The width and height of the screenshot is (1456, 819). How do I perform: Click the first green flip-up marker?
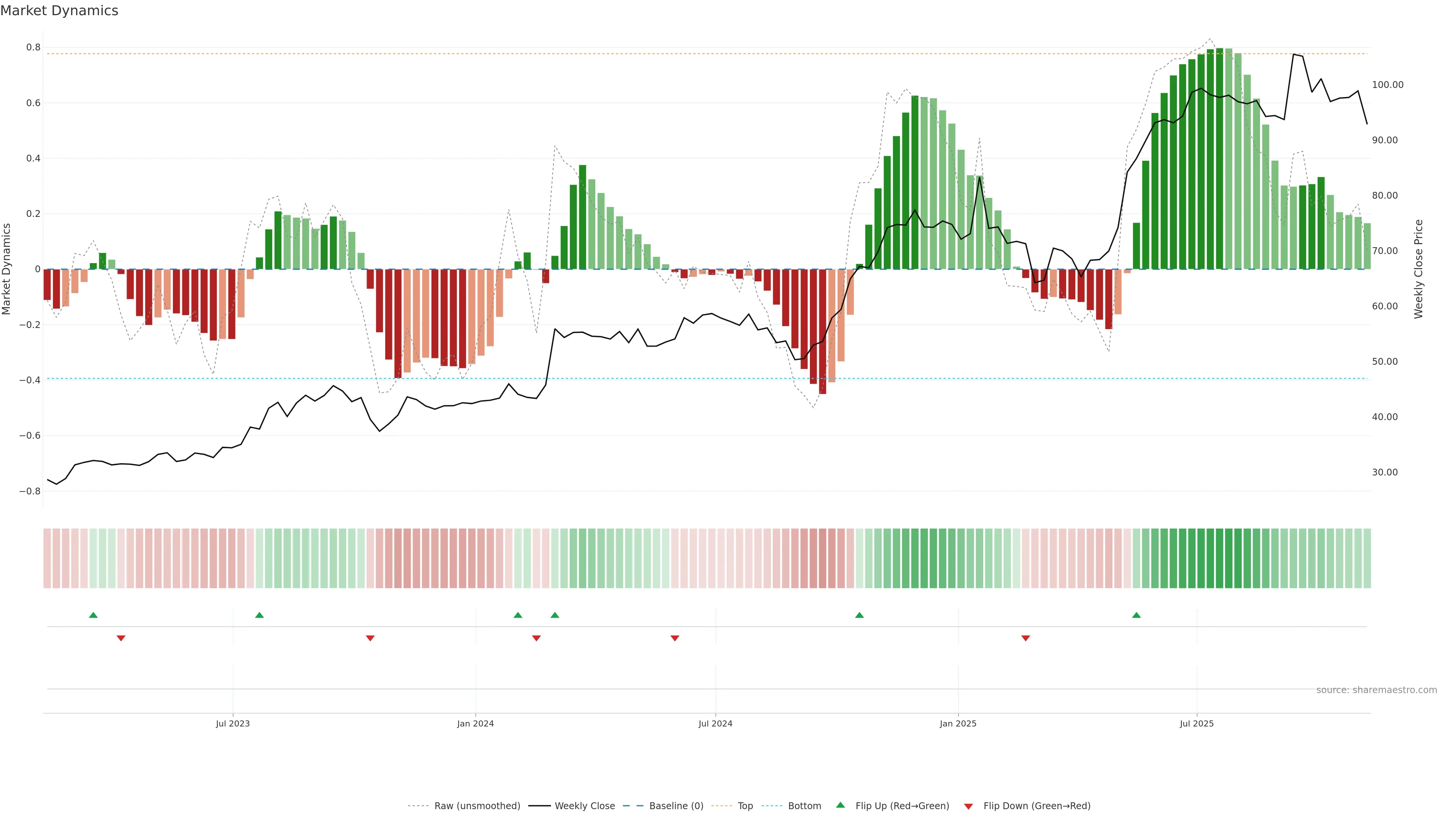(x=93, y=615)
